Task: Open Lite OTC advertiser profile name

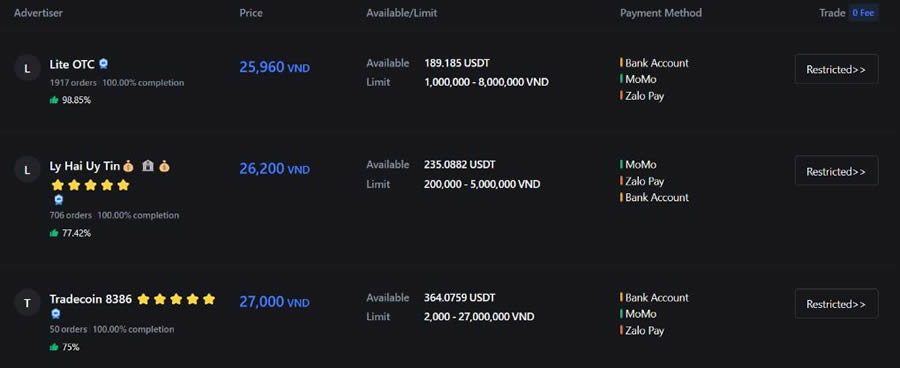Action: click(72, 64)
